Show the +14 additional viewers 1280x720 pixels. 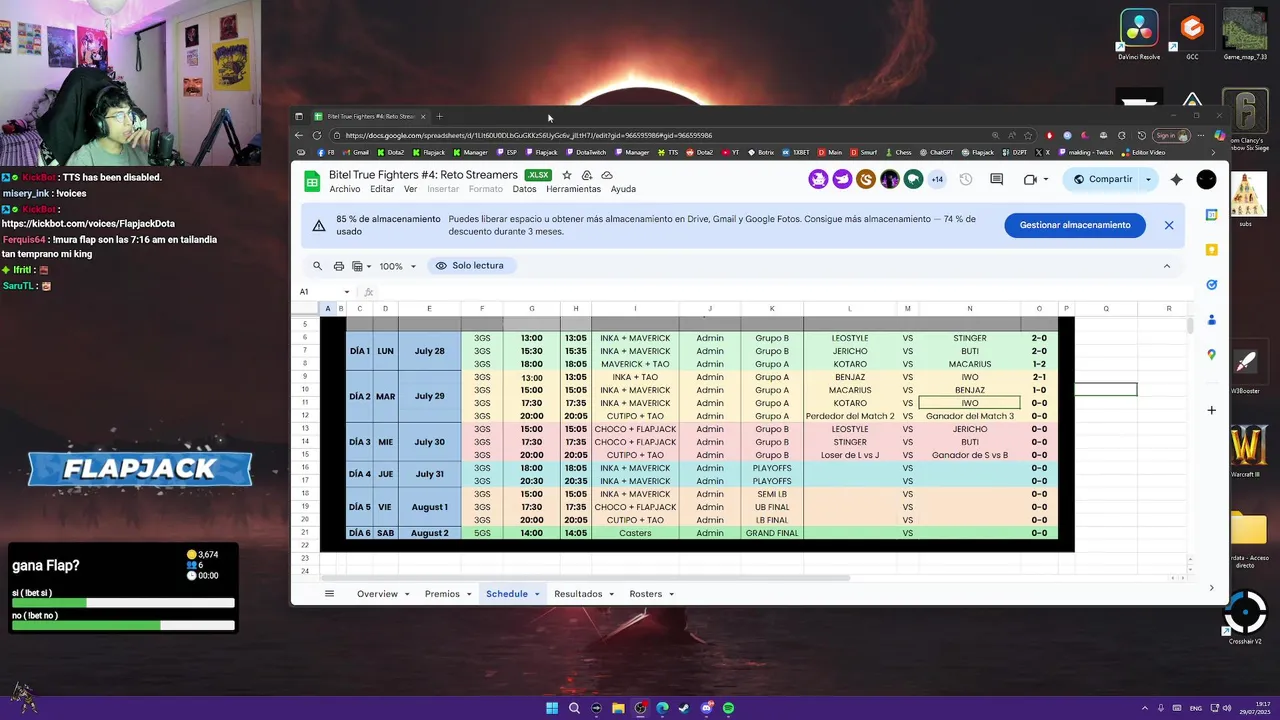pos(937,180)
